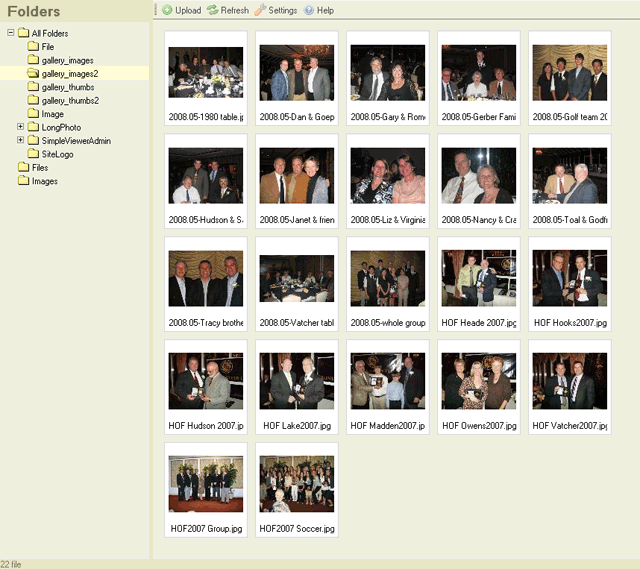
Task: Select the gallery_thumbs2 folder label
Action: pos(70,101)
